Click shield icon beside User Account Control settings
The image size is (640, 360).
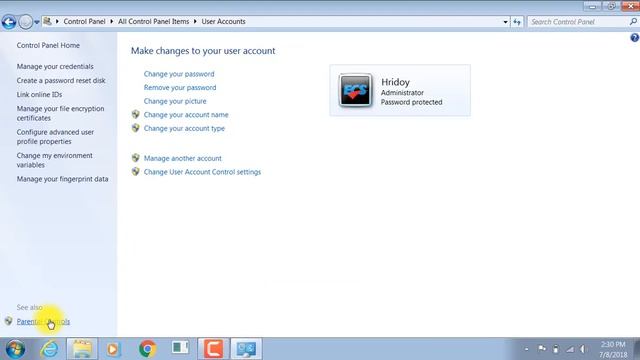pyautogui.click(x=136, y=172)
